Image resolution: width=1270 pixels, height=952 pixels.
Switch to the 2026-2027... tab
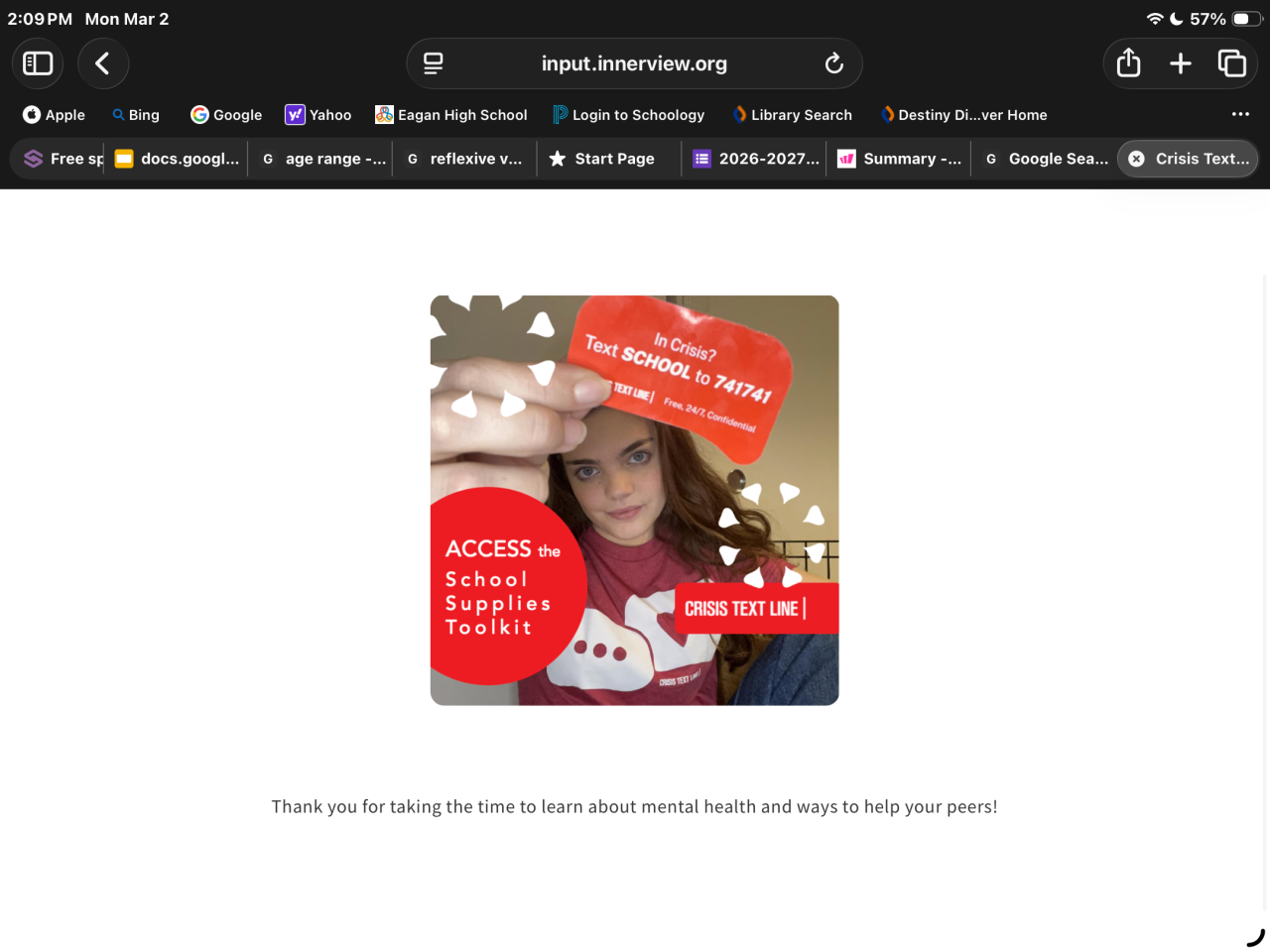(x=754, y=159)
